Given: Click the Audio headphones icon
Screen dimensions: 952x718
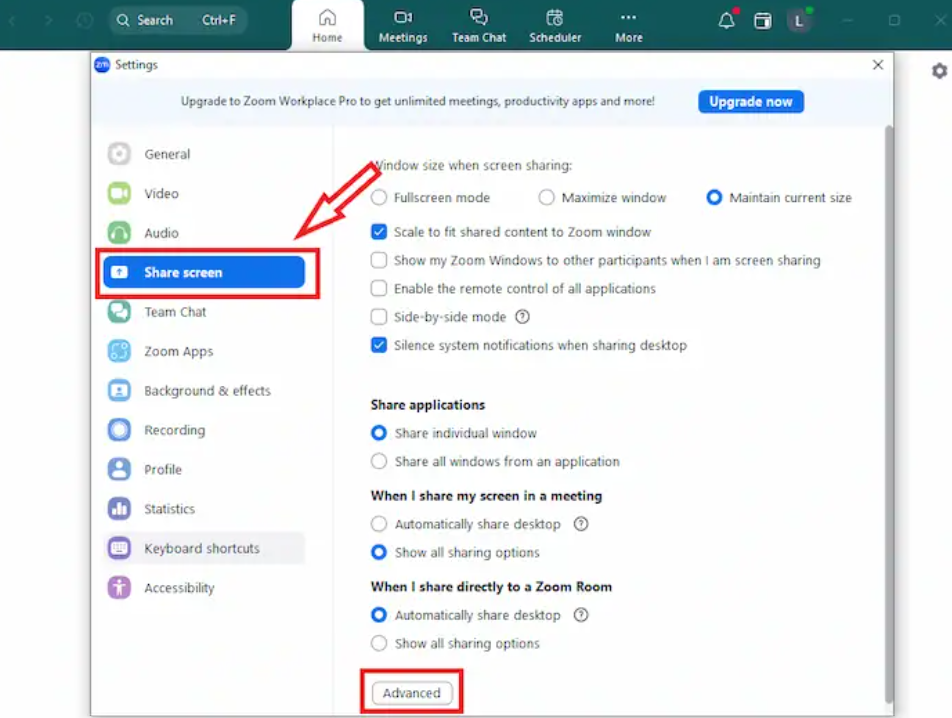Looking at the screenshot, I should [119, 233].
